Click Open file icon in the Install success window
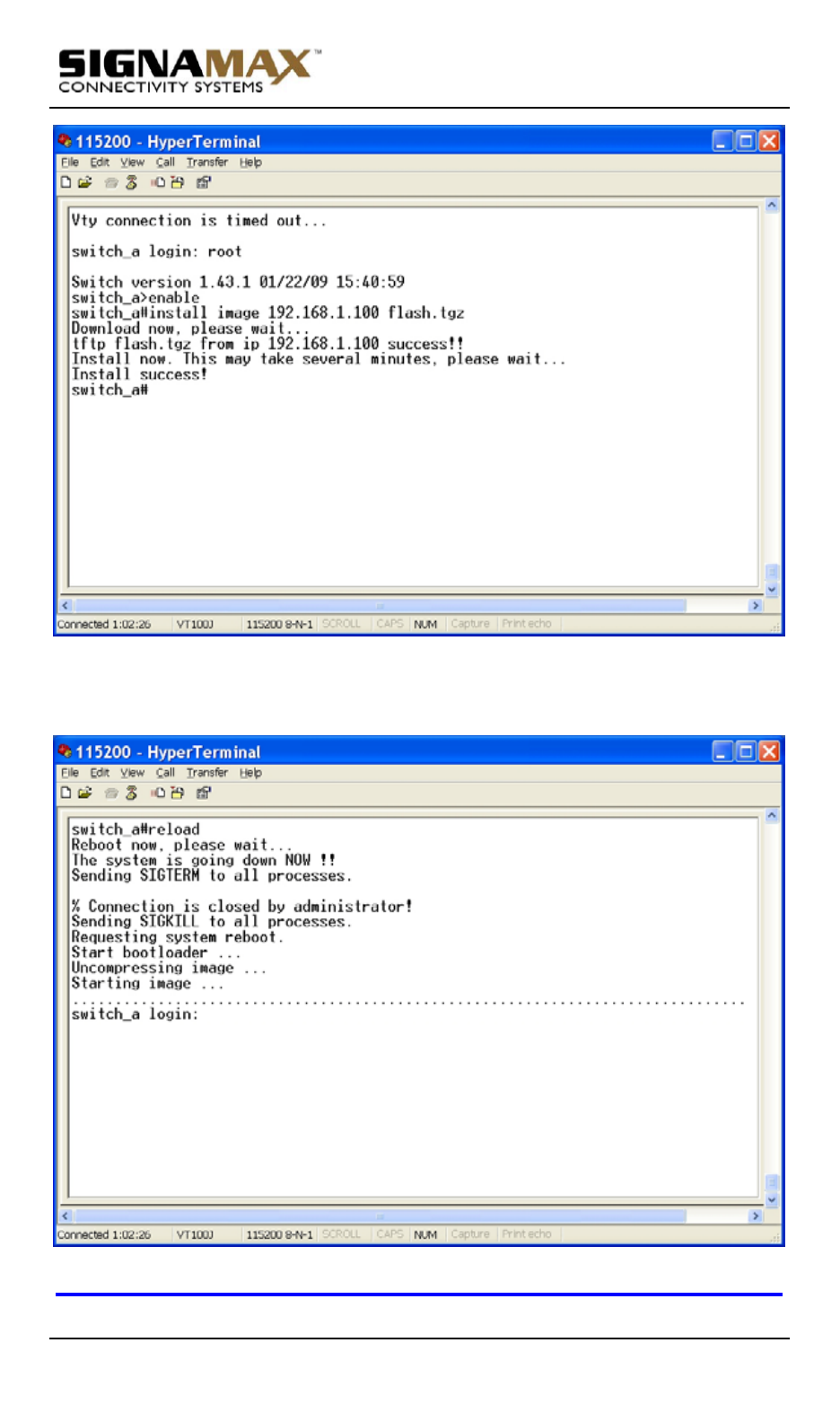This screenshot has height=1413, width=840. point(85,182)
